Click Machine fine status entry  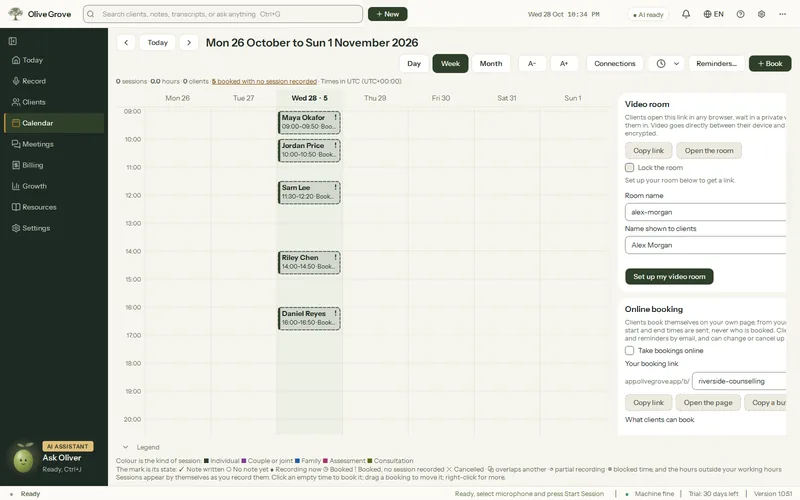click(x=649, y=493)
